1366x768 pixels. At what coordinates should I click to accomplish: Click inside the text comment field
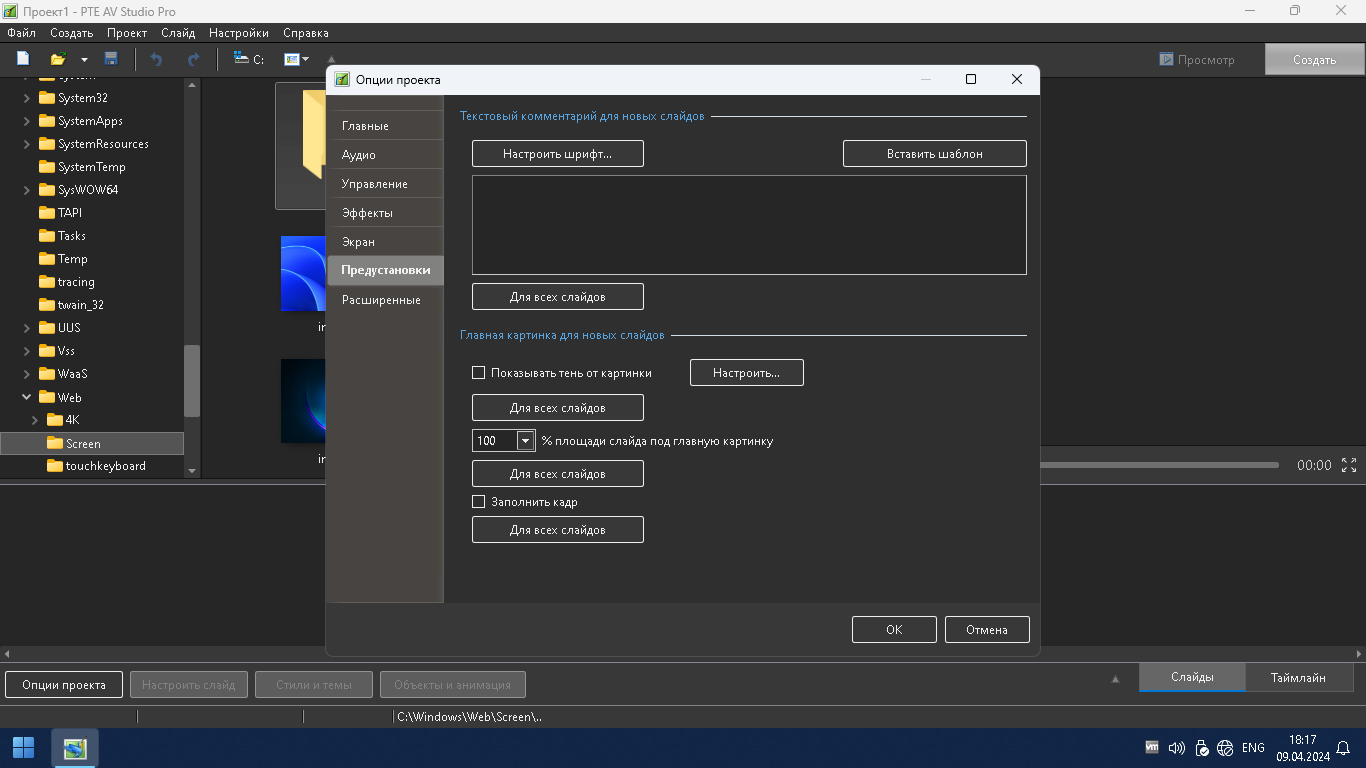749,225
